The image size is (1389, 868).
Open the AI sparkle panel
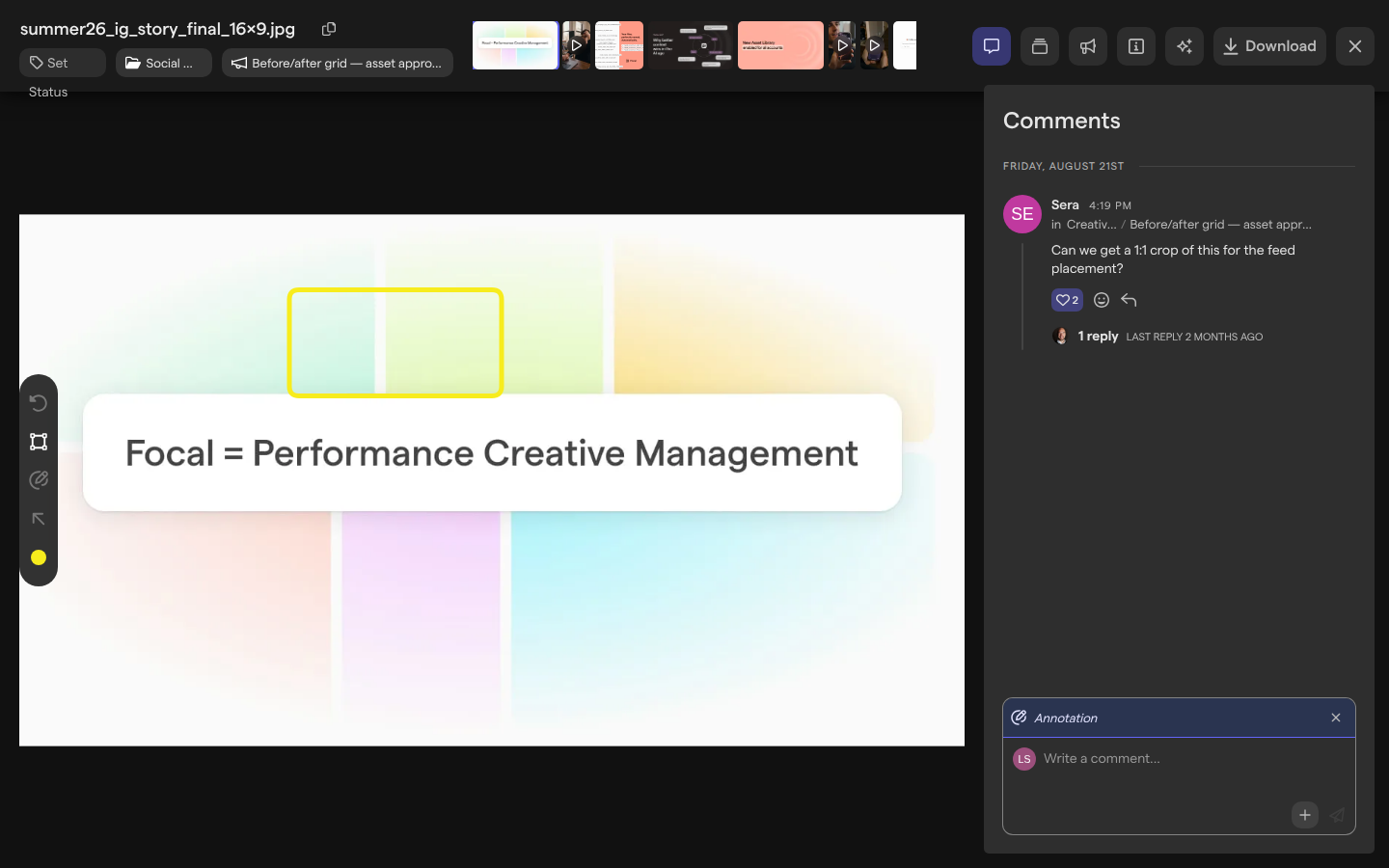[x=1185, y=46]
